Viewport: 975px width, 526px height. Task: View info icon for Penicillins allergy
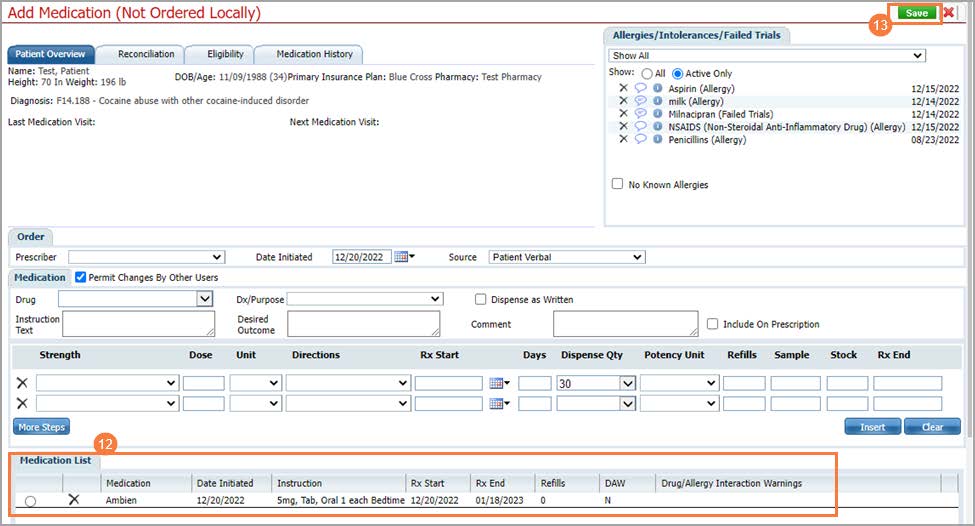(x=657, y=139)
